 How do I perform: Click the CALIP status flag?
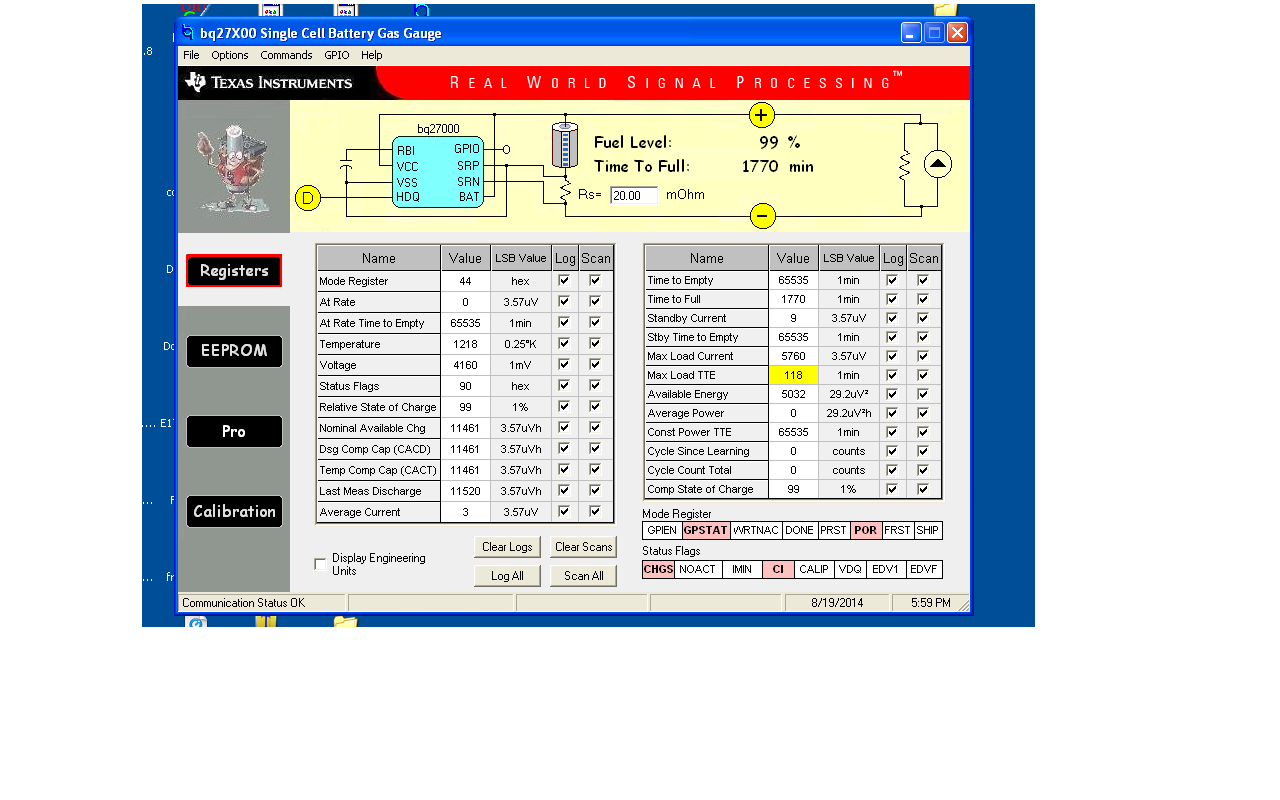point(814,570)
